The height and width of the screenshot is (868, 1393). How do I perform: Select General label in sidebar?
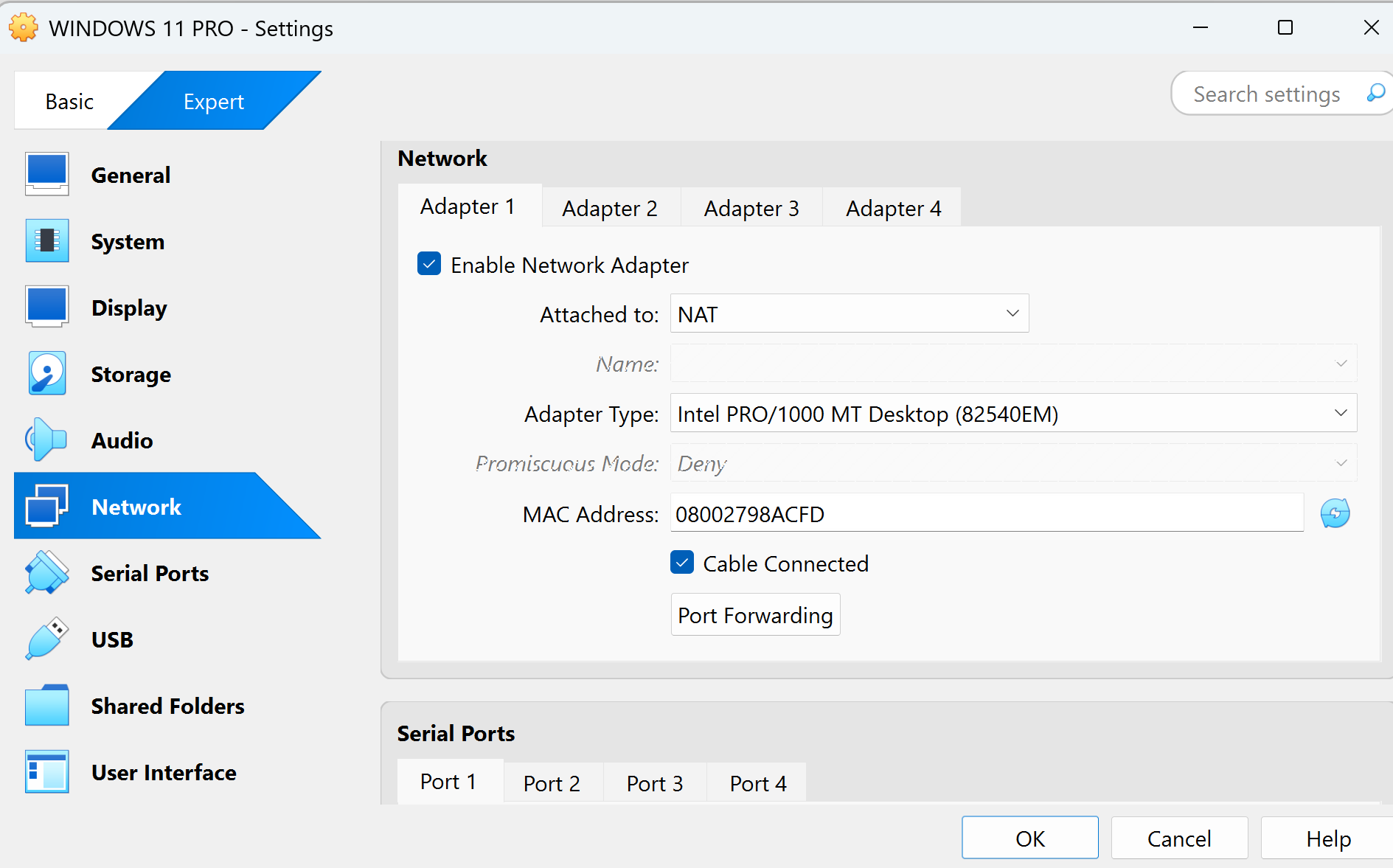tap(131, 175)
